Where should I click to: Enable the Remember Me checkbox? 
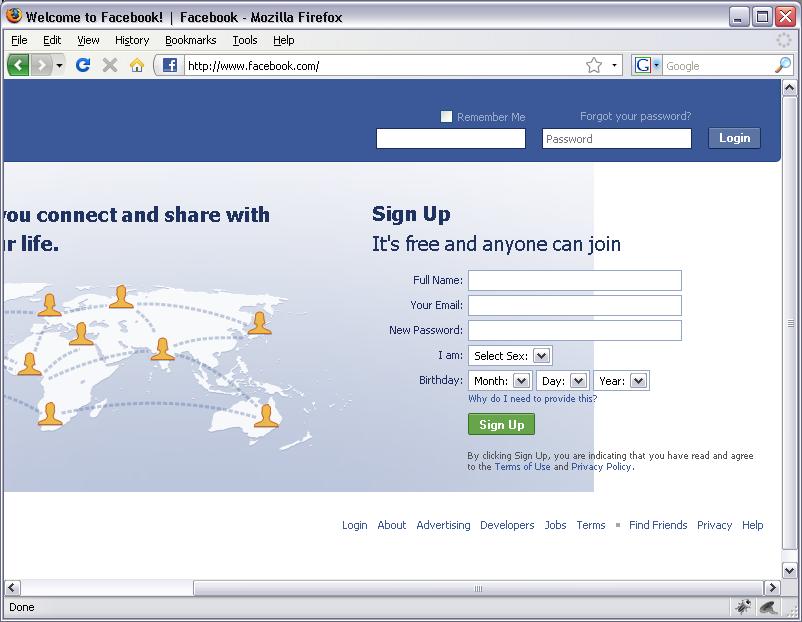[446, 116]
